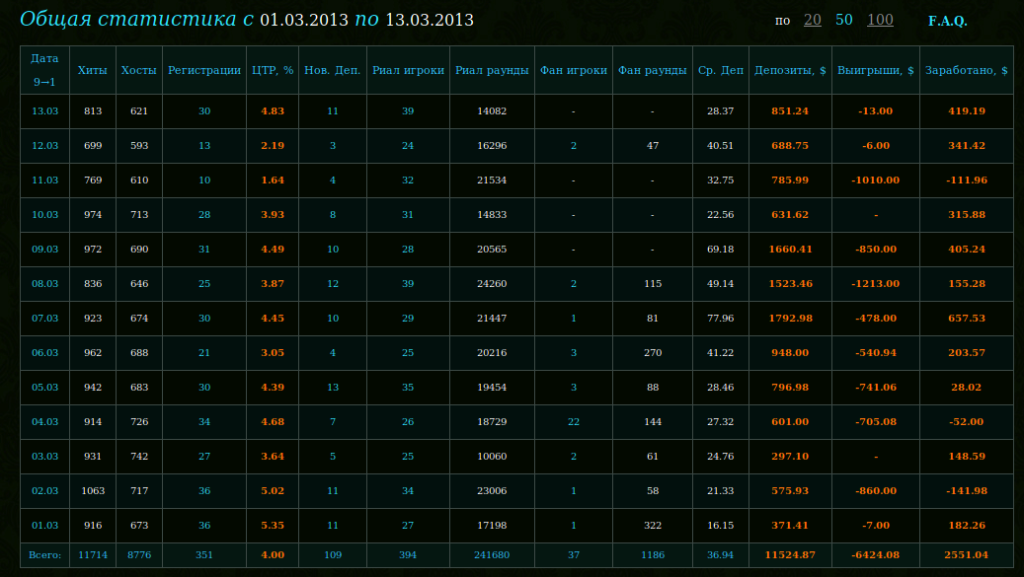Click fan players value 22 in 04.03 row
1024x577 pixels.
(x=573, y=422)
